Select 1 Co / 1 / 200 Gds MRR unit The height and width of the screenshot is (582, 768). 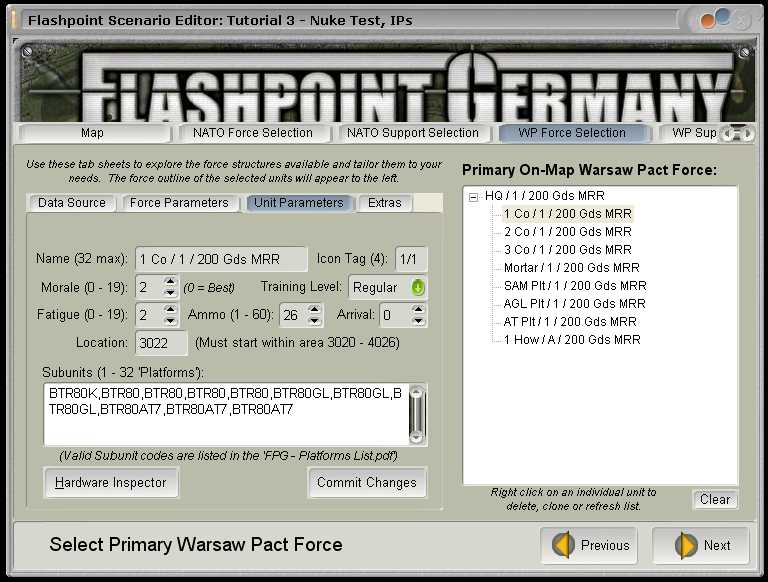[568, 214]
